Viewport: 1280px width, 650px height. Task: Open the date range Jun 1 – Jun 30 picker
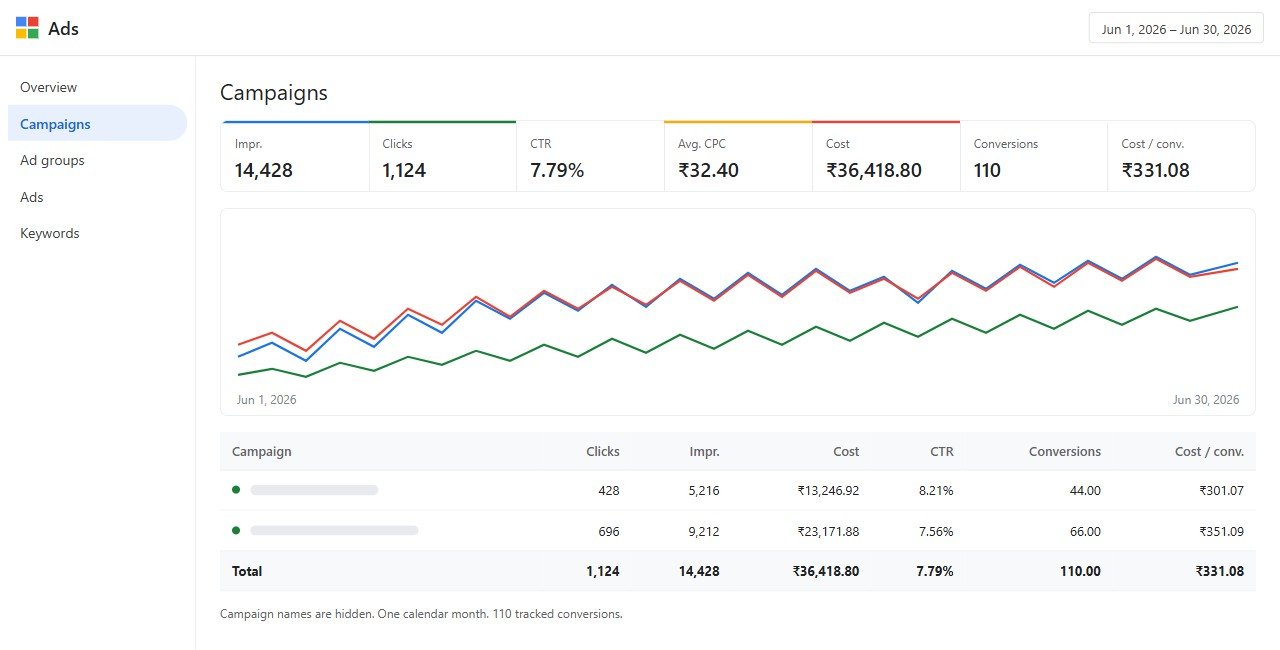click(1176, 29)
